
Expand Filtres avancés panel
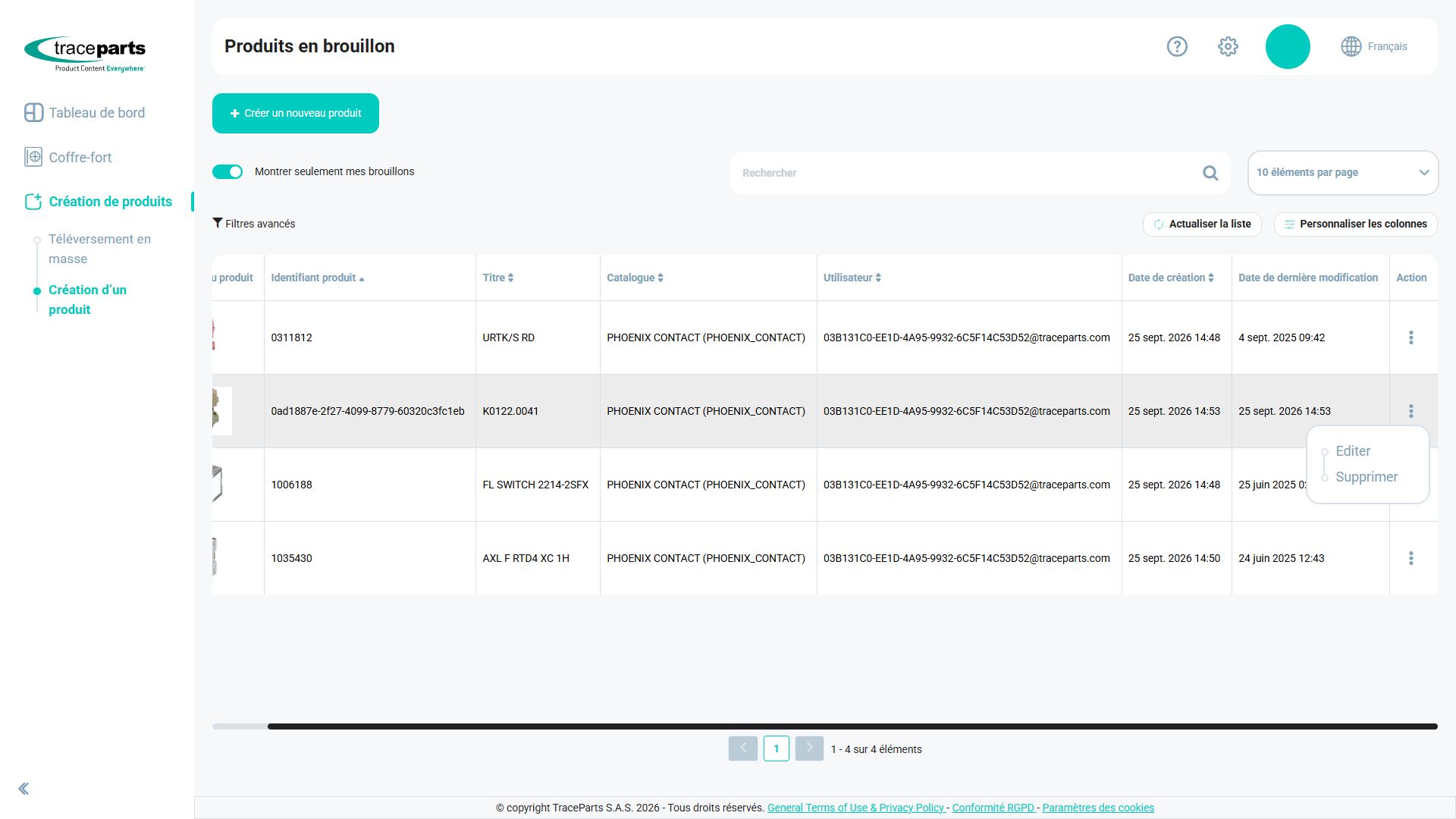point(254,224)
